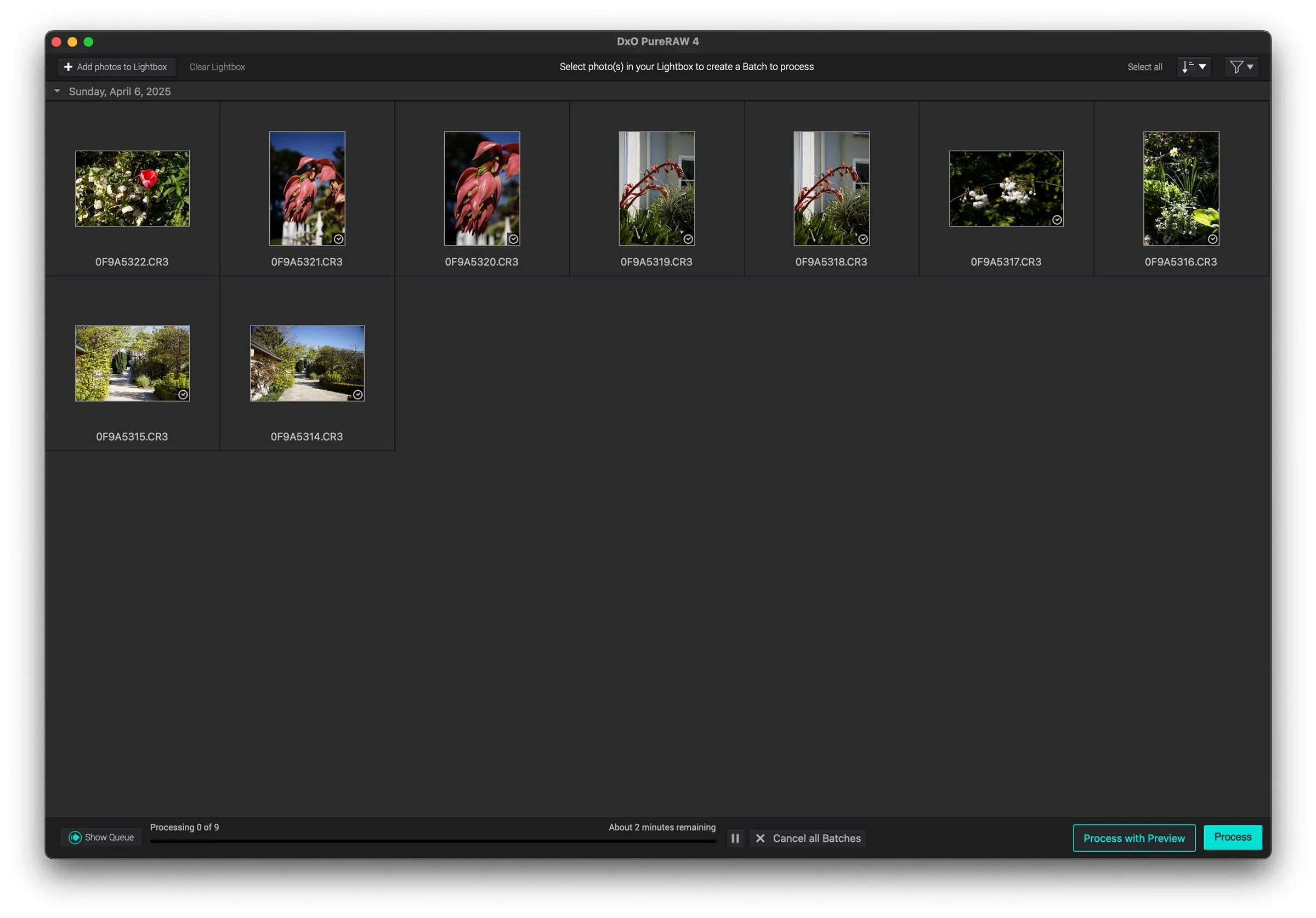1316x918 pixels.
Task: Click the checkmark badge on 0F9A5317.CR3 thumbnail
Action: coord(1057,220)
